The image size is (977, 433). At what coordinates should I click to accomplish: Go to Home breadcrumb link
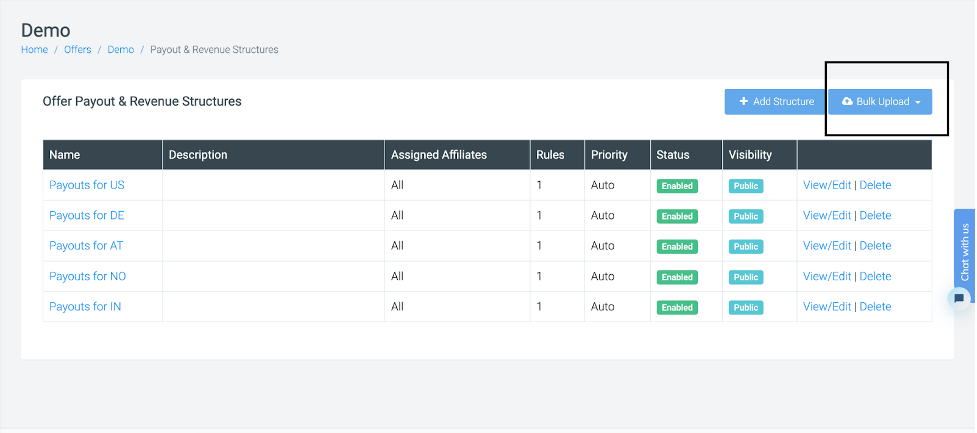34,49
